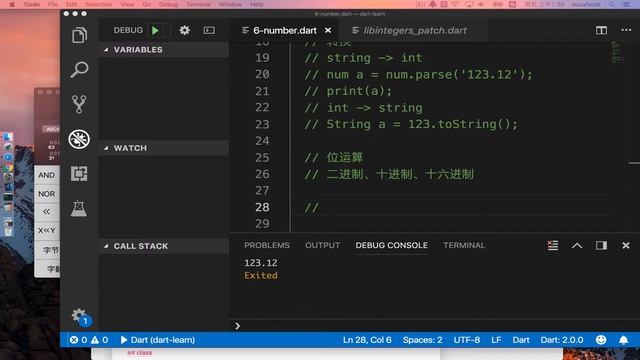Open the feedback smiley in status bar
Screen dimensions: 640x360
(601, 340)
